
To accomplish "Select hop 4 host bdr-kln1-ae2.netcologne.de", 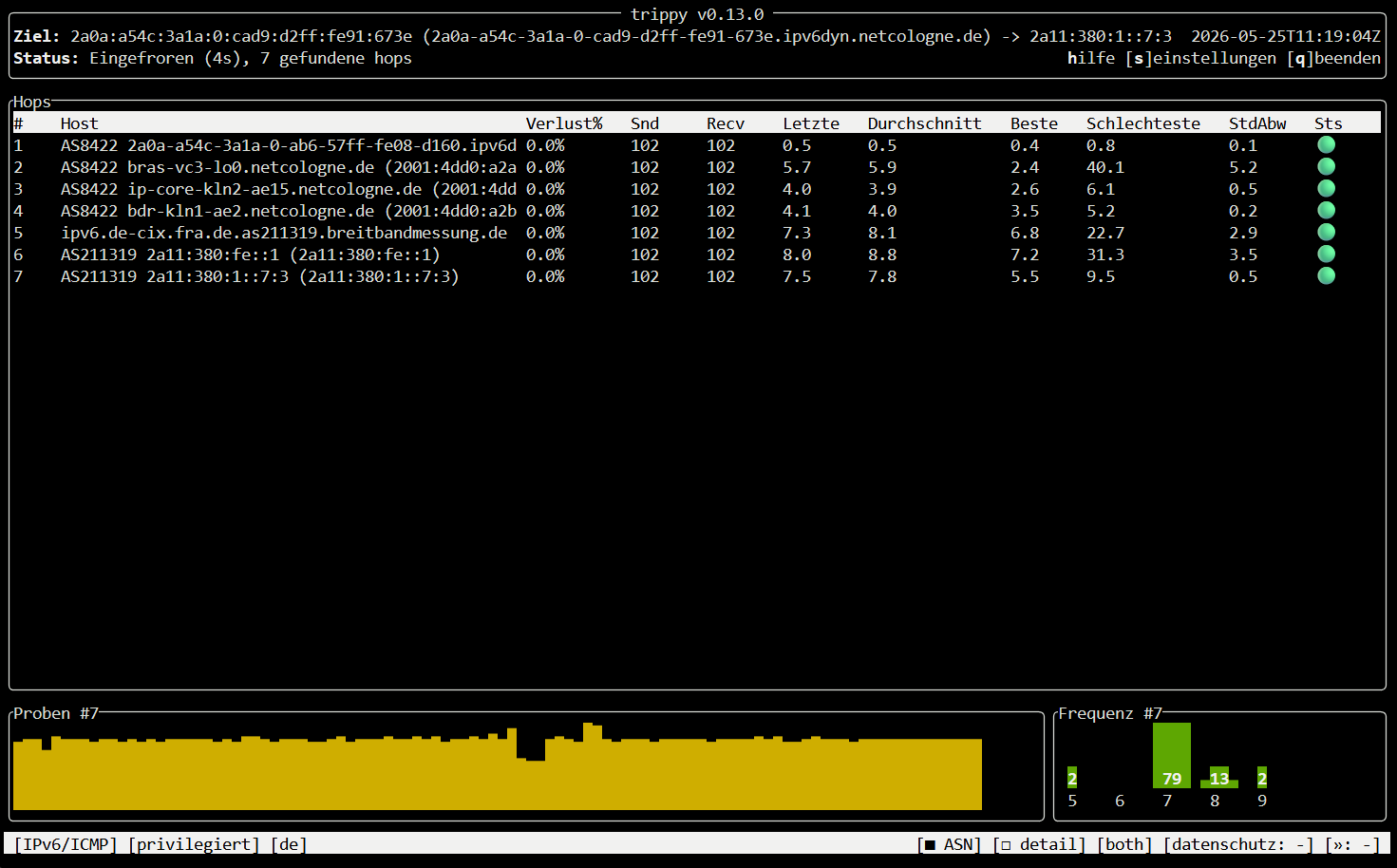I will tap(289, 211).
